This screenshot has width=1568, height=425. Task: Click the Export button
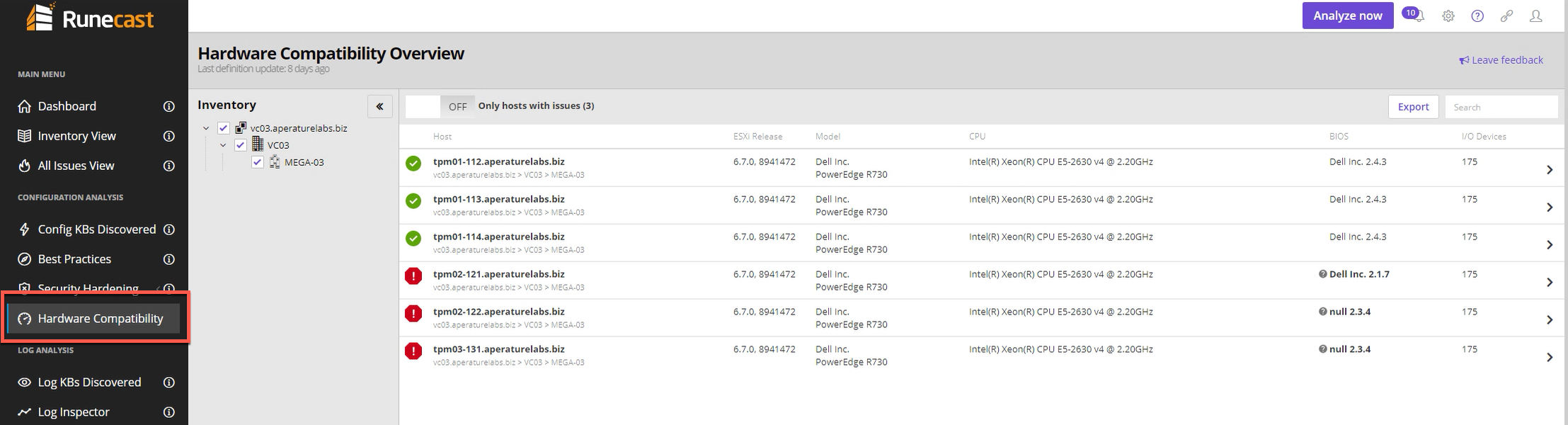(x=1413, y=107)
